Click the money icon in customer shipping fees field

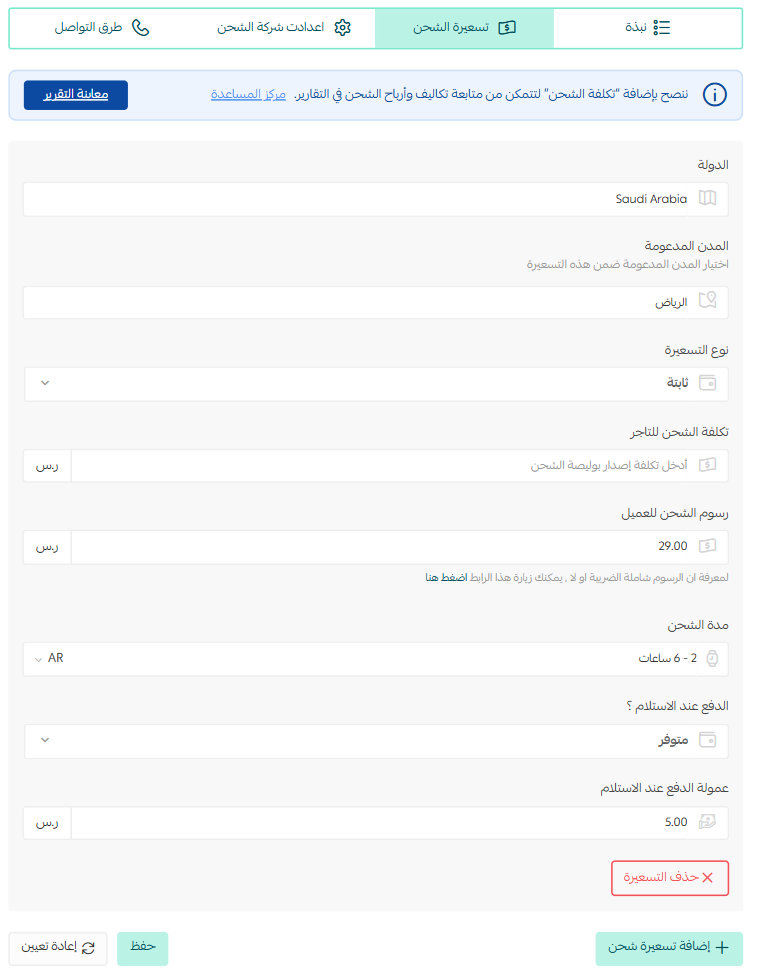(x=707, y=546)
